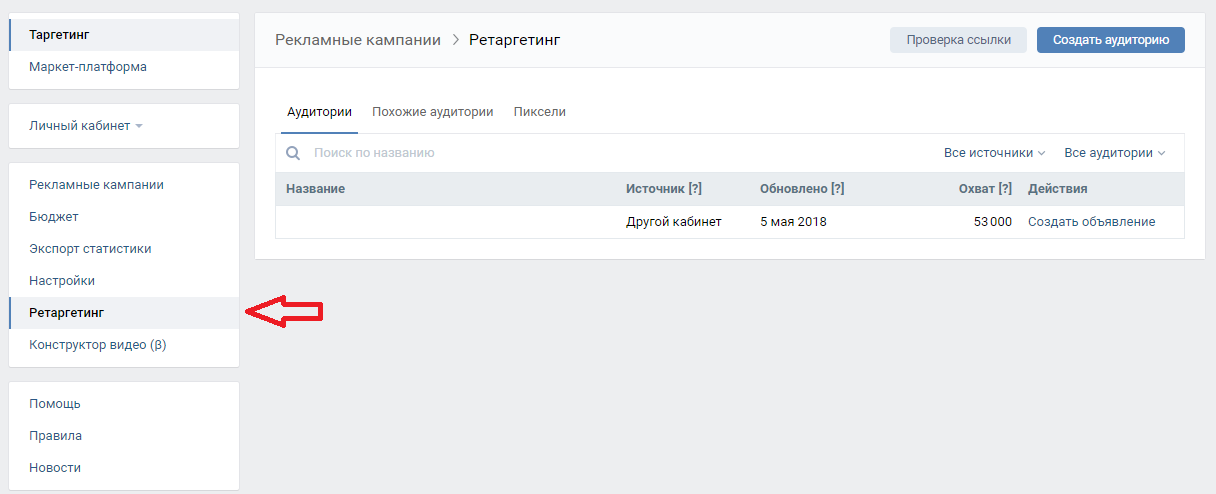The image size is (1216, 494).
Task: Select Ретаргетинг in the sidebar
Action: 124,313
